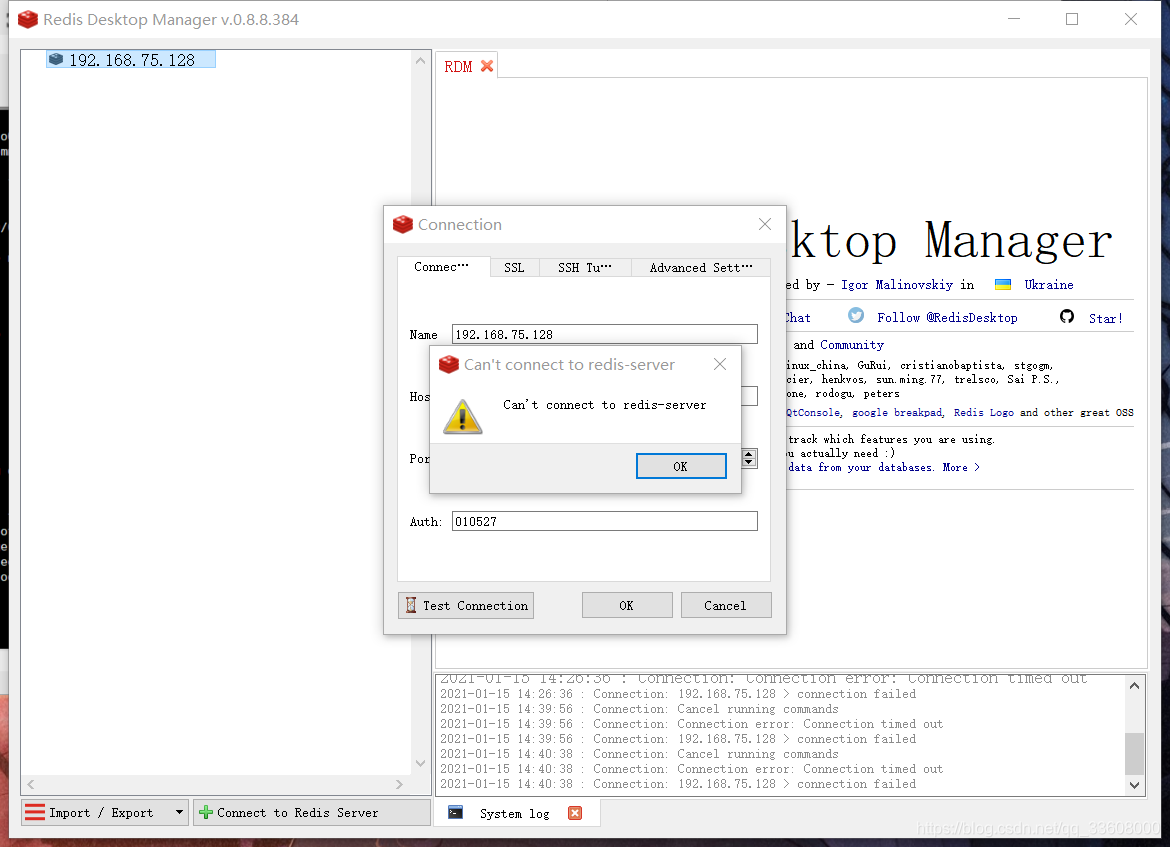Viewport: 1170px width, 847px height.
Task: Click the Redis logo in the error dialog title
Action: pyautogui.click(x=448, y=364)
